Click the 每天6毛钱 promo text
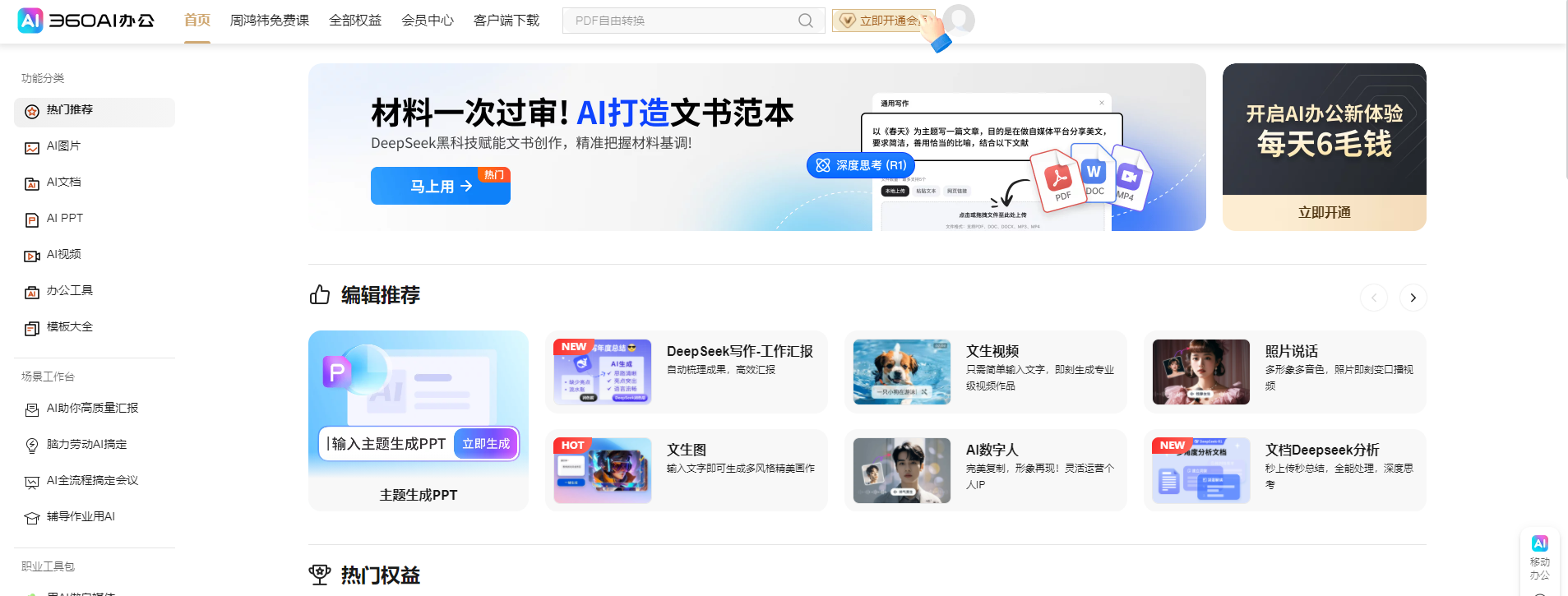This screenshot has width=1568, height=596. click(1325, 144)
